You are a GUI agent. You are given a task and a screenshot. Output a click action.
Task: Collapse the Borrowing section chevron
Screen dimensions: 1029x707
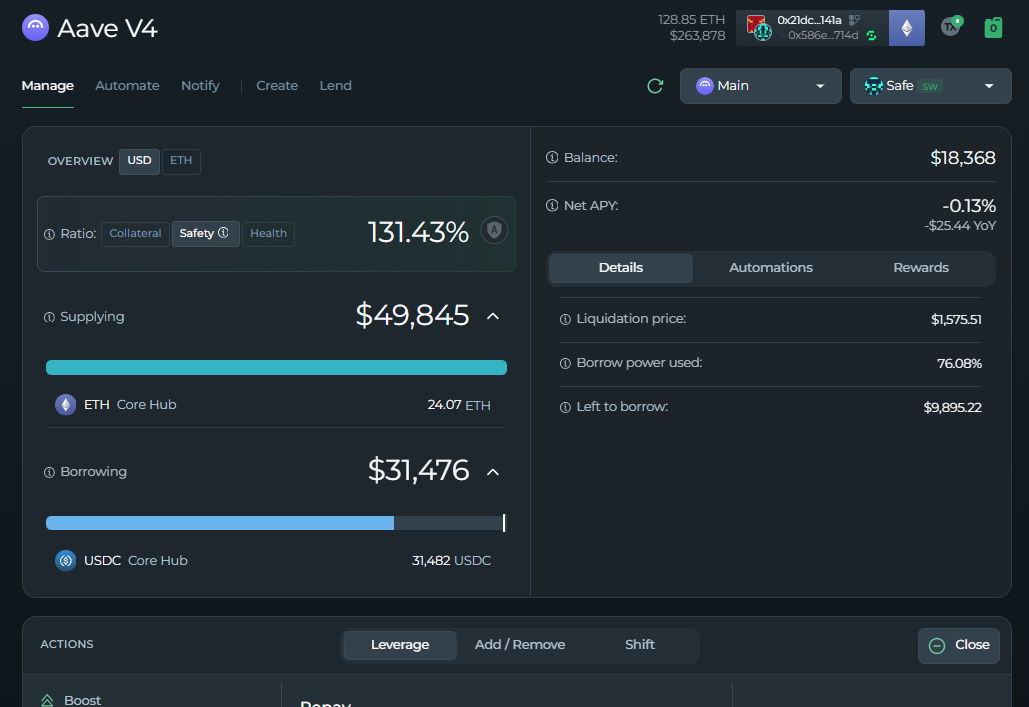pyautogui.click(x=492, y=471)
